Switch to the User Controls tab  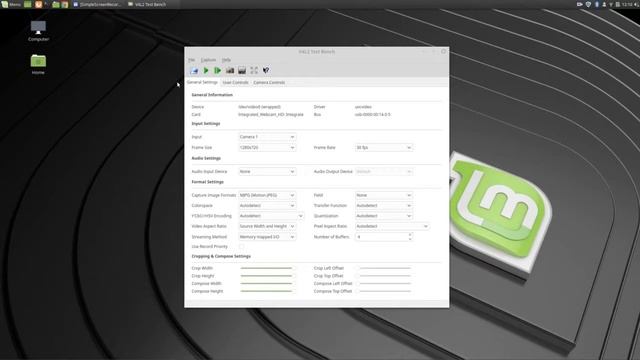236,82
